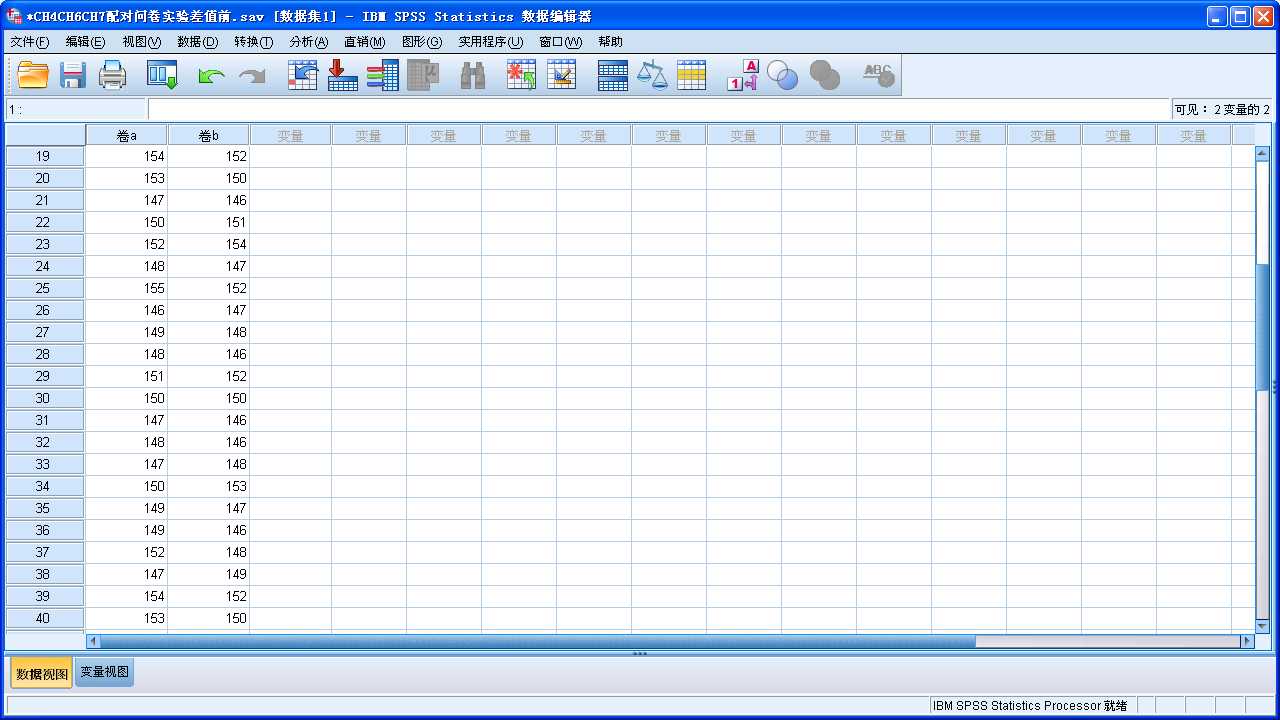Click Show all variables icon
This screenshot has width=1280, height=720.
824,76
